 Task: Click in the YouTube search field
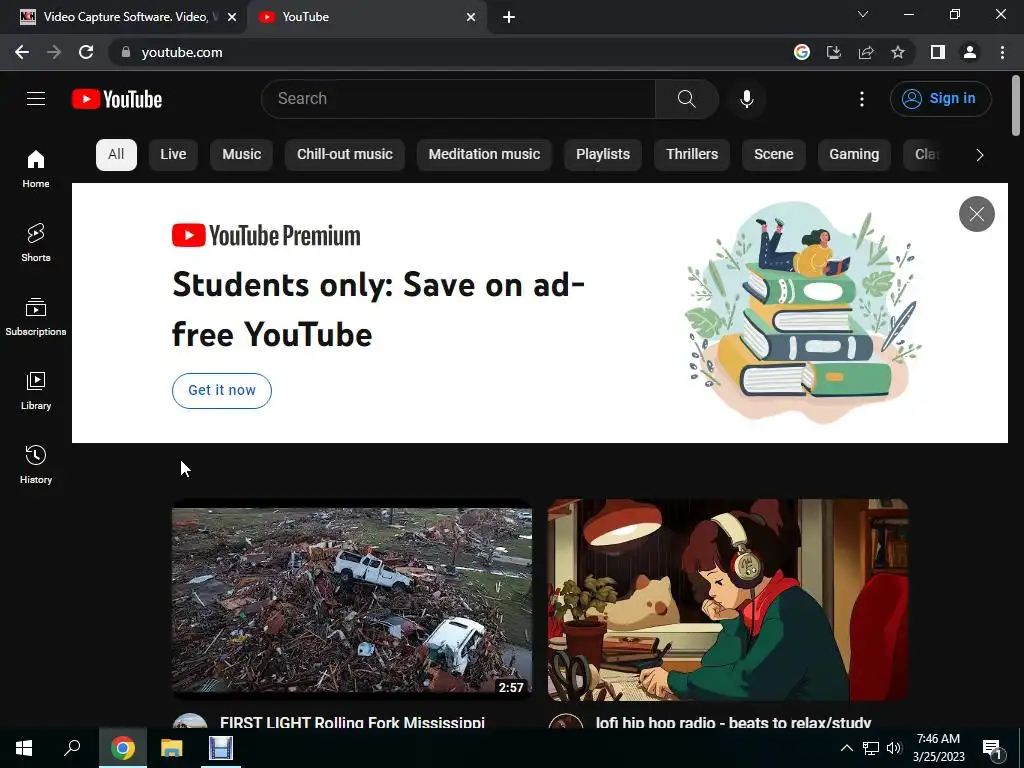pyautogui.click(x=458, y=99)
